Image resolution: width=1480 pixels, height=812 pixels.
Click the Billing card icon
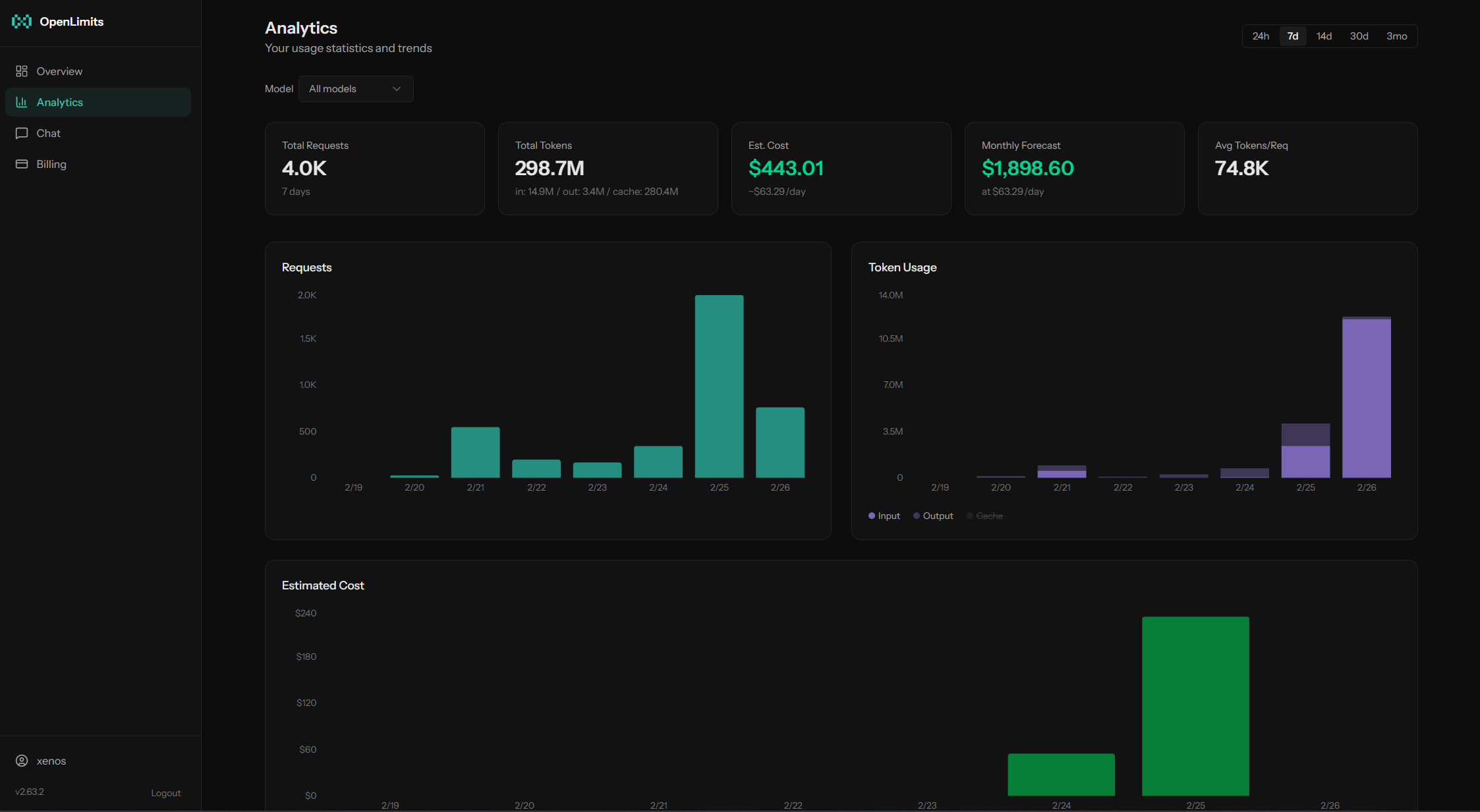(22, 164)
